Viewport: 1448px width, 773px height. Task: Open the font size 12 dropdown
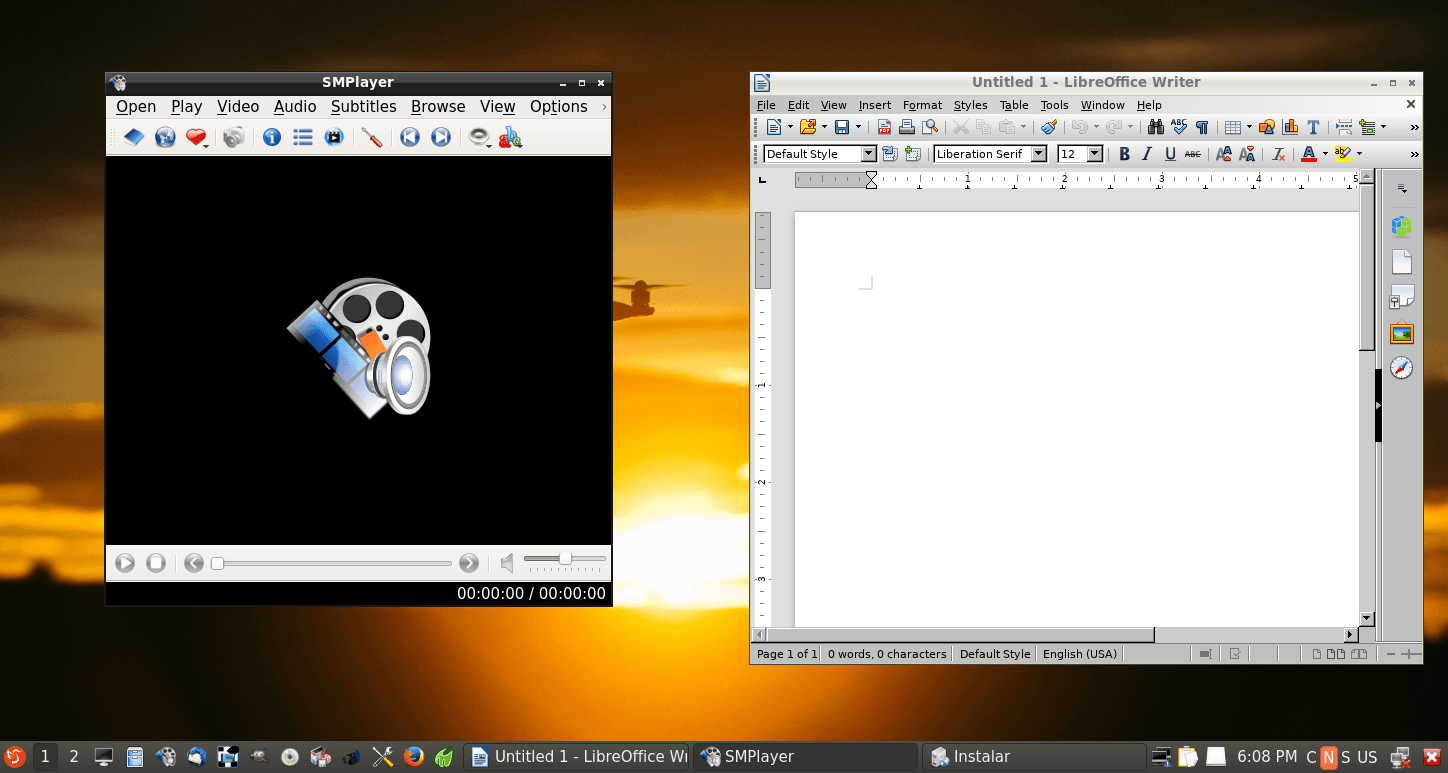point(1095,154)
